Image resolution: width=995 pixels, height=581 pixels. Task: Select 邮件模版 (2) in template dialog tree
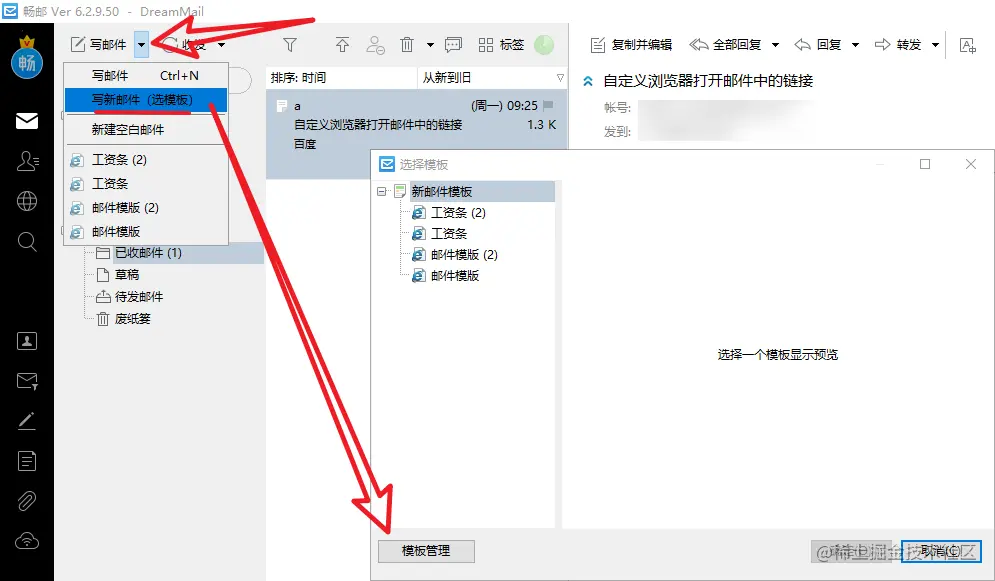pyautogui.click(x=464, y=254)
